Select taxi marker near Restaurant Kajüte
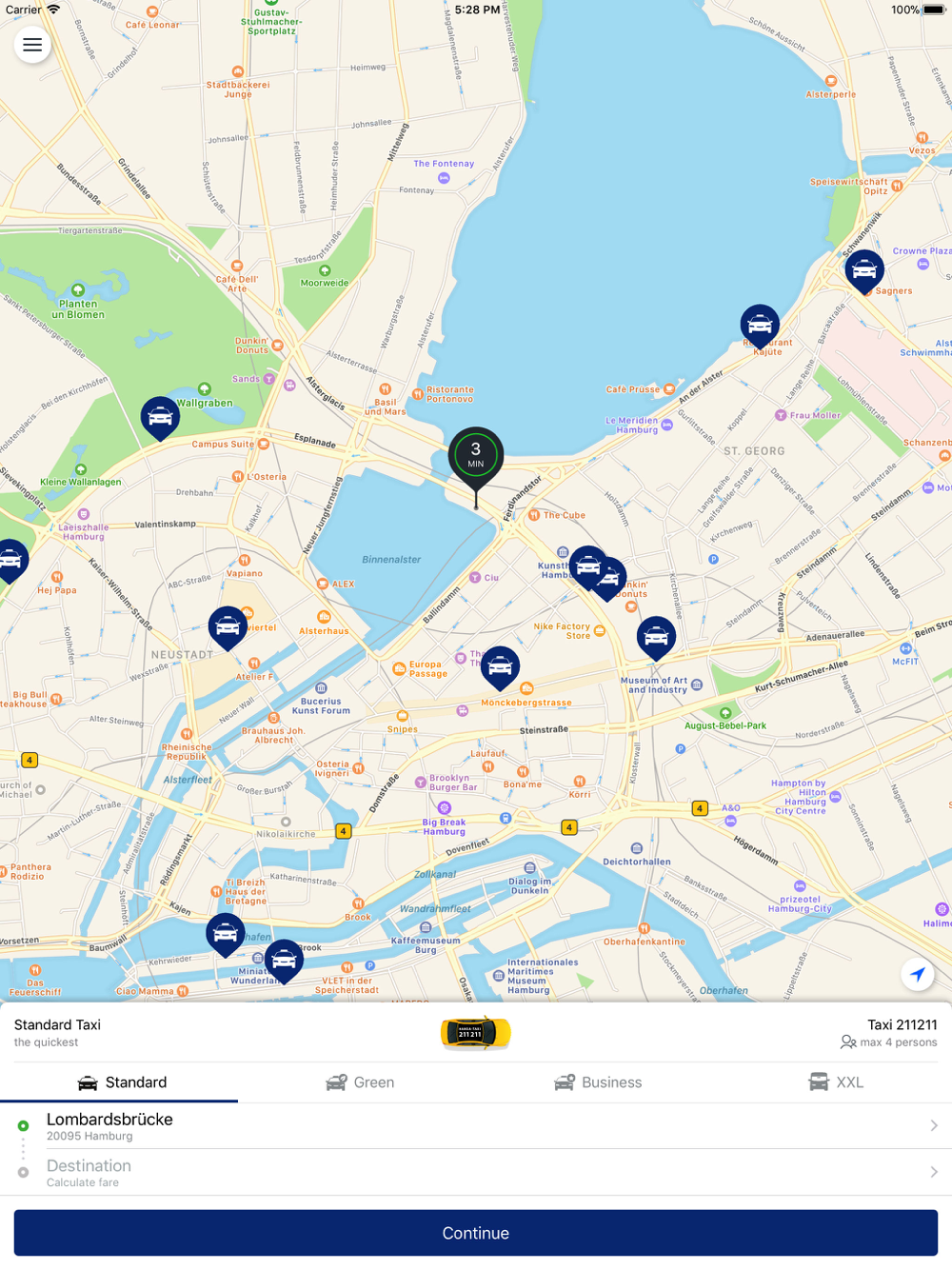Screen dimensions: 952x1270 [x=760, y=327]
